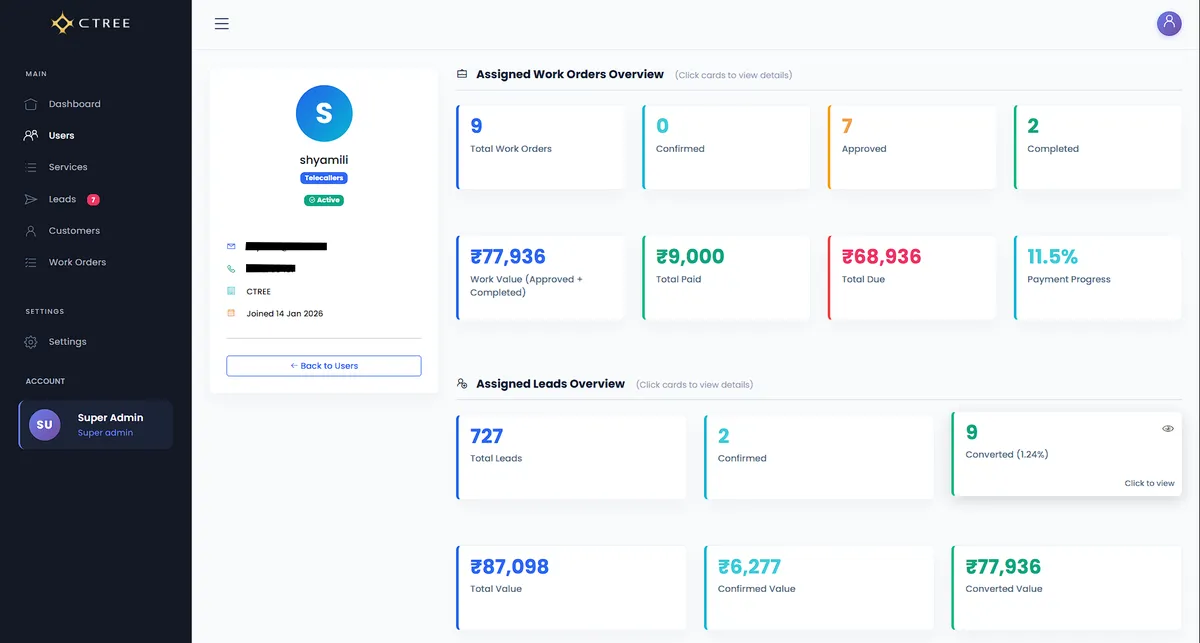The image size is (1200, 643).
Task: Click the Confirmed Value ₹6,277 card
Action: 819,588
